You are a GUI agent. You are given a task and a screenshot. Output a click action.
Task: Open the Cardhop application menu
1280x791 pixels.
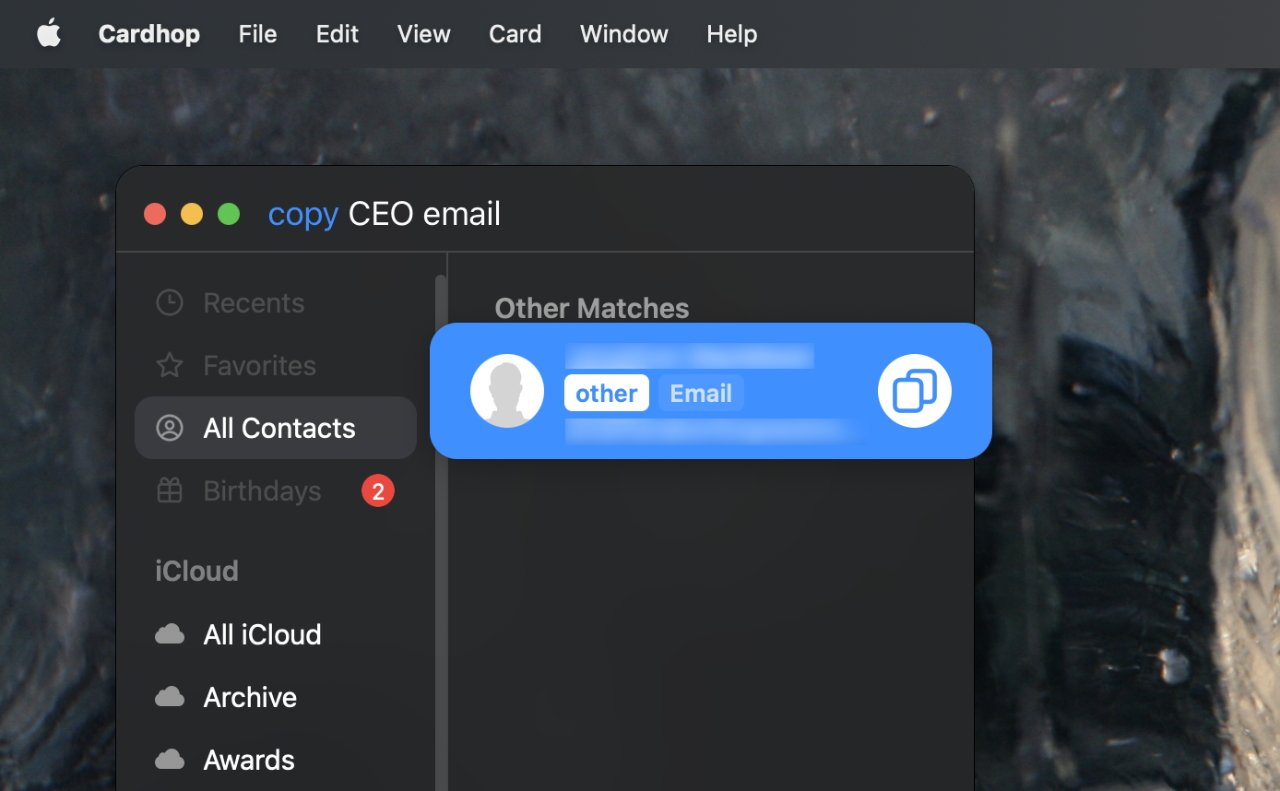click(149, 34)
